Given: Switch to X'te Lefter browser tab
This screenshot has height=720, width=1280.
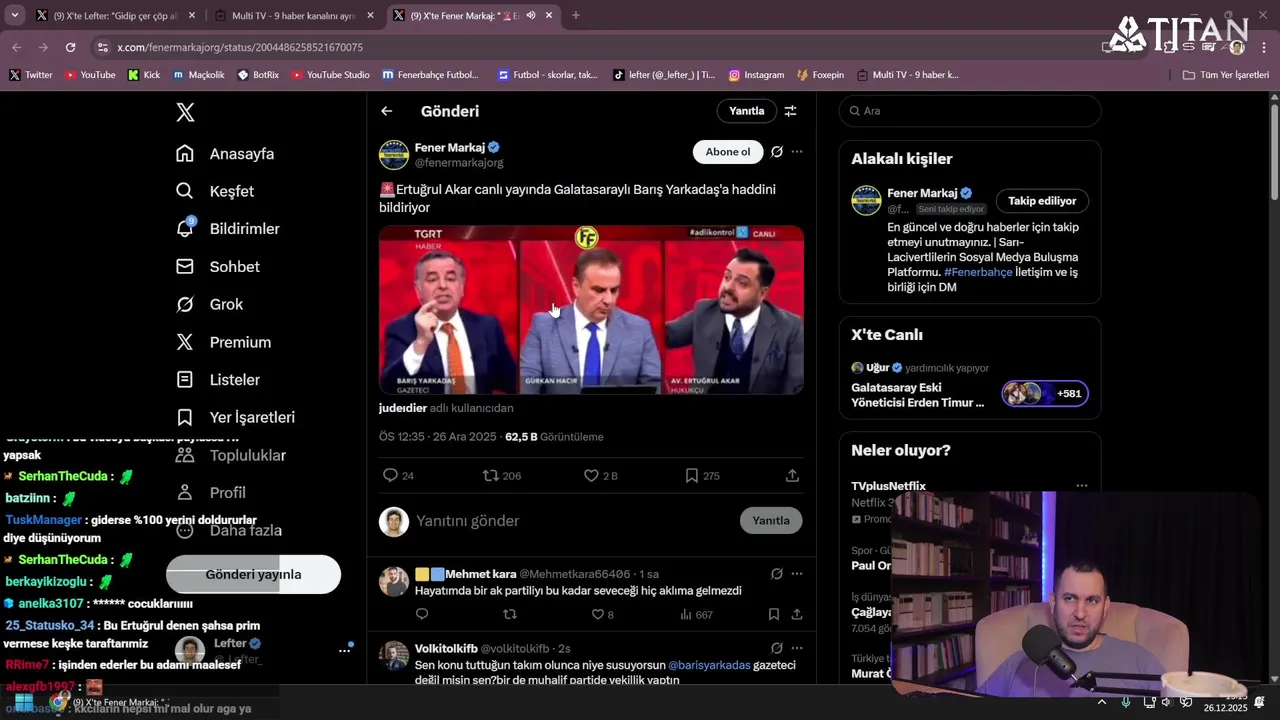Looking at the screenshot, I should (x=115, y=16).
